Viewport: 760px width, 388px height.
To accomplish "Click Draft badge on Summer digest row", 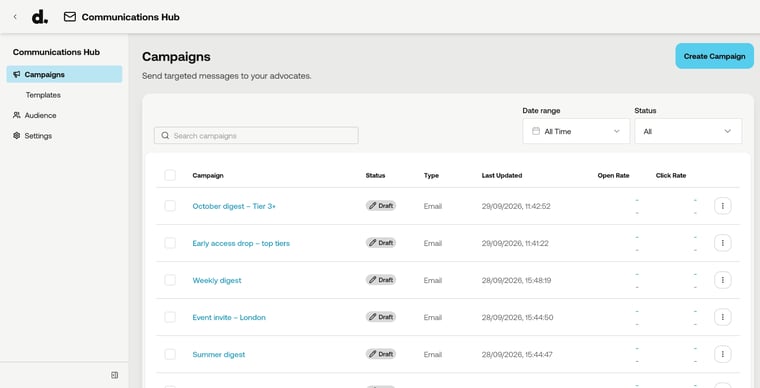I will point(380,354).
